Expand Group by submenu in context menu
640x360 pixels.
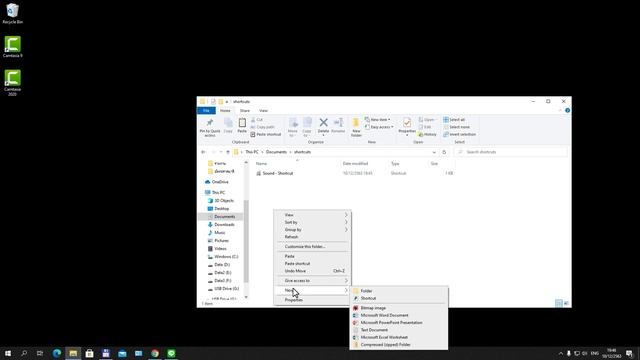pyautogui.click(x=313, y=230)
